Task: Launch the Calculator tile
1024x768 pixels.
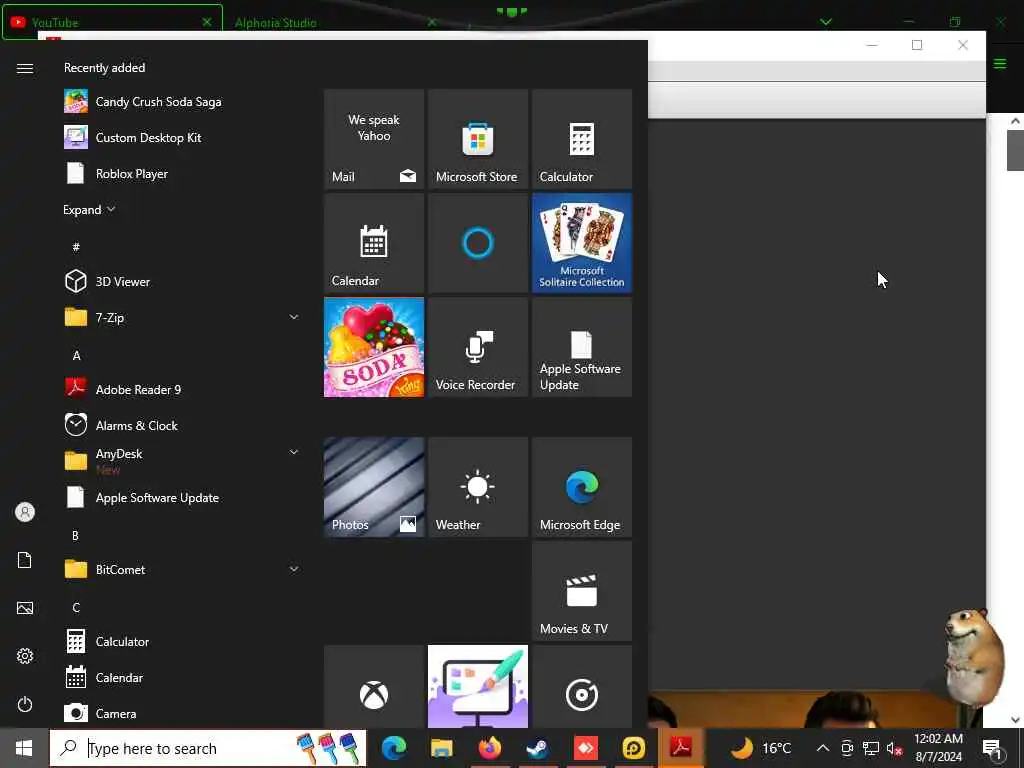Action: [582, 139]
